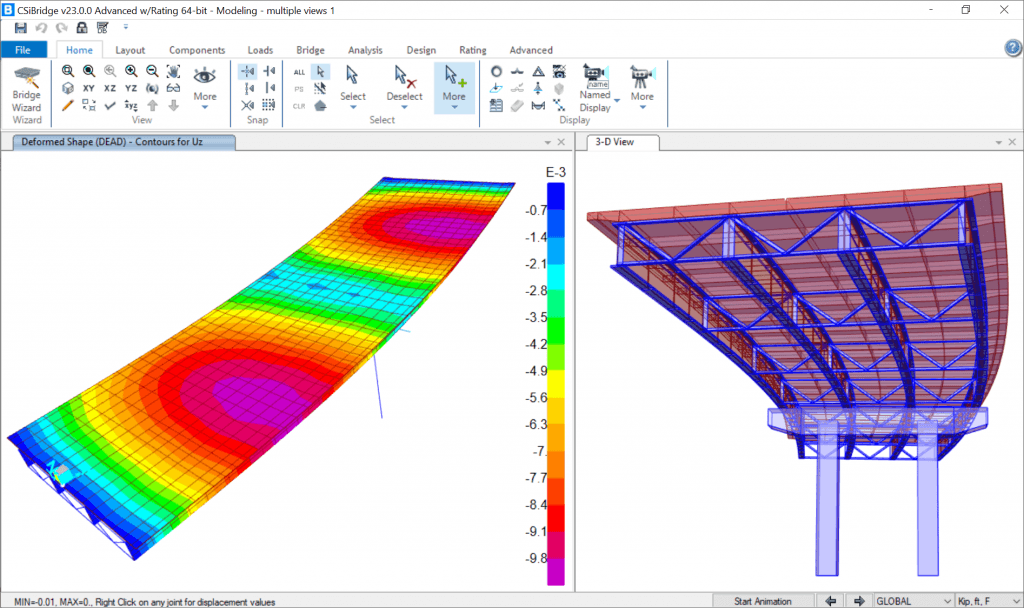The height and width of the screenshot is (608, 1024).
Task: Enable the ALL snap option
Action: [299, 73]
